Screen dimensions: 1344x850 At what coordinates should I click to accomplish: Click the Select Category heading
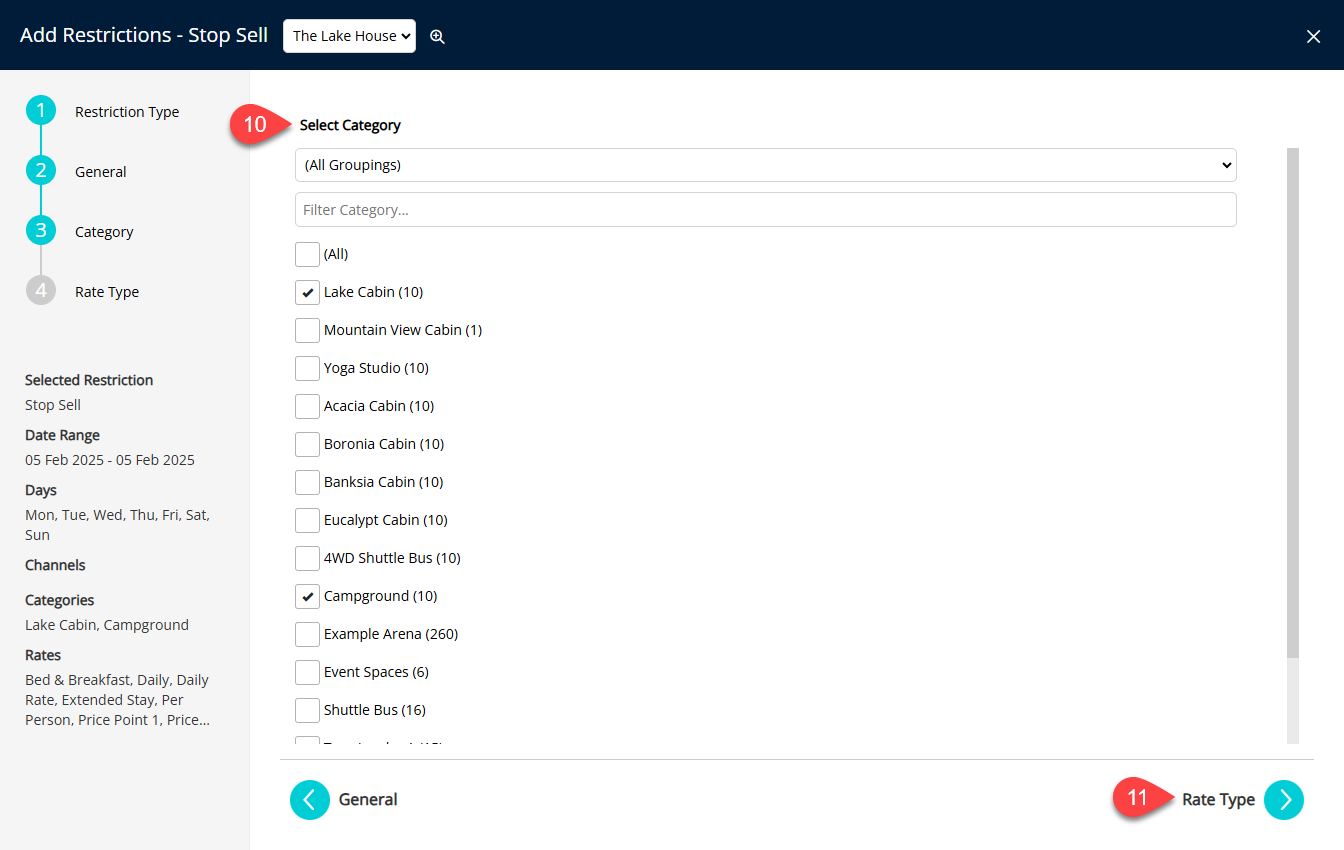click(350, 125)
